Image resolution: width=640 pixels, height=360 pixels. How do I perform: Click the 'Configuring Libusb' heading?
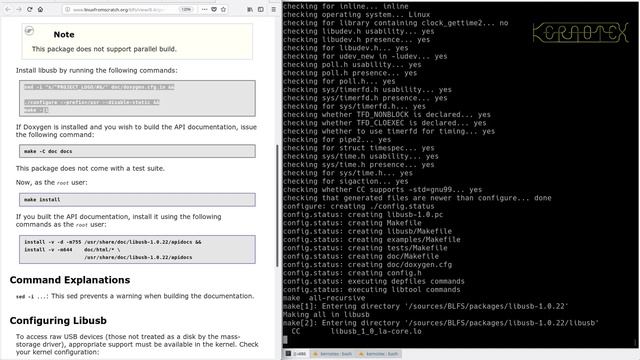[x=58, y=321]
